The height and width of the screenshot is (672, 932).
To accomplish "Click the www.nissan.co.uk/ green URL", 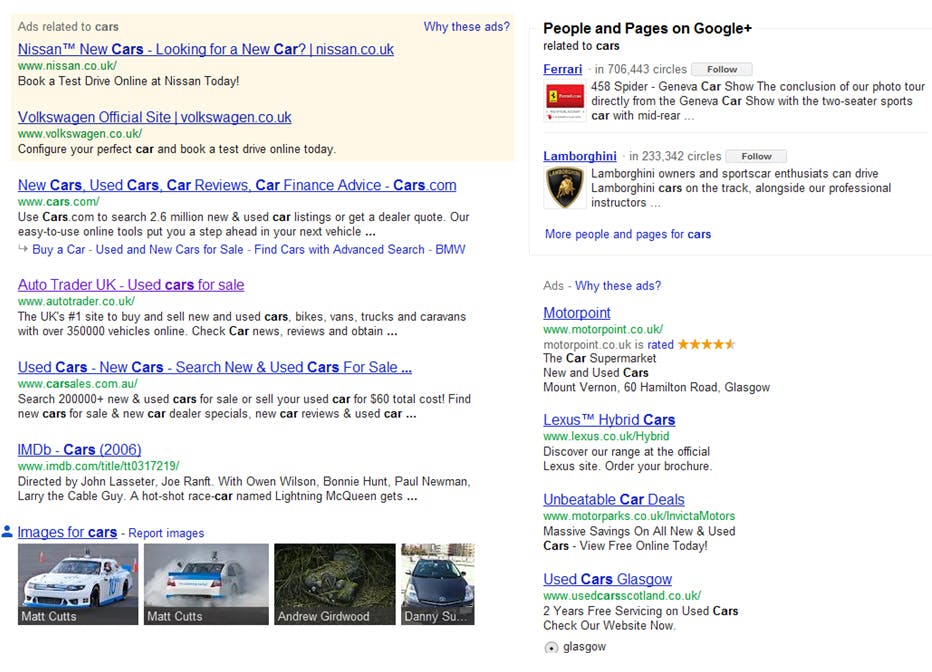I will pos(67,66).
